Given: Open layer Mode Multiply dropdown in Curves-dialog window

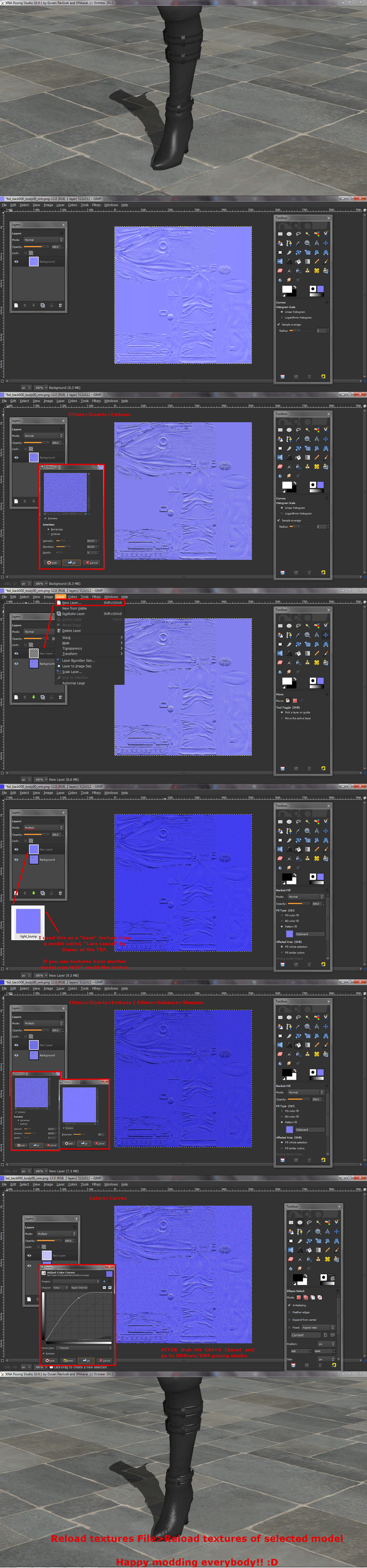Looking at the screenshot, I should (57, 1234).
